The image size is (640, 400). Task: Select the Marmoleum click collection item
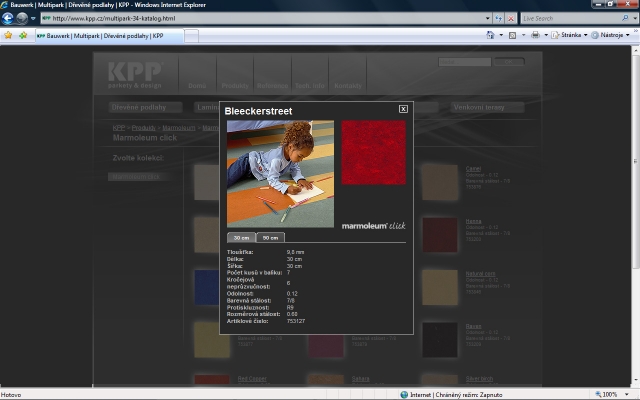click(139, 177)
